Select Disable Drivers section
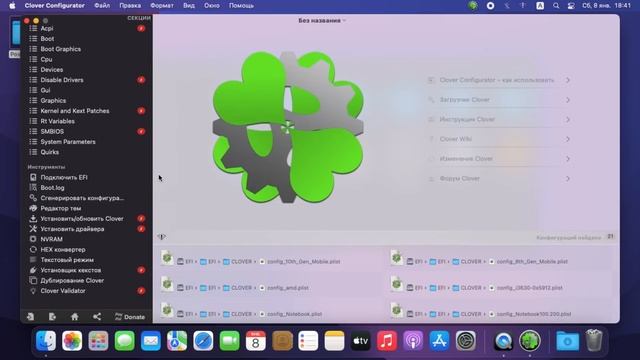The width and height of the screenshot is (640, 360). point(62,80)
